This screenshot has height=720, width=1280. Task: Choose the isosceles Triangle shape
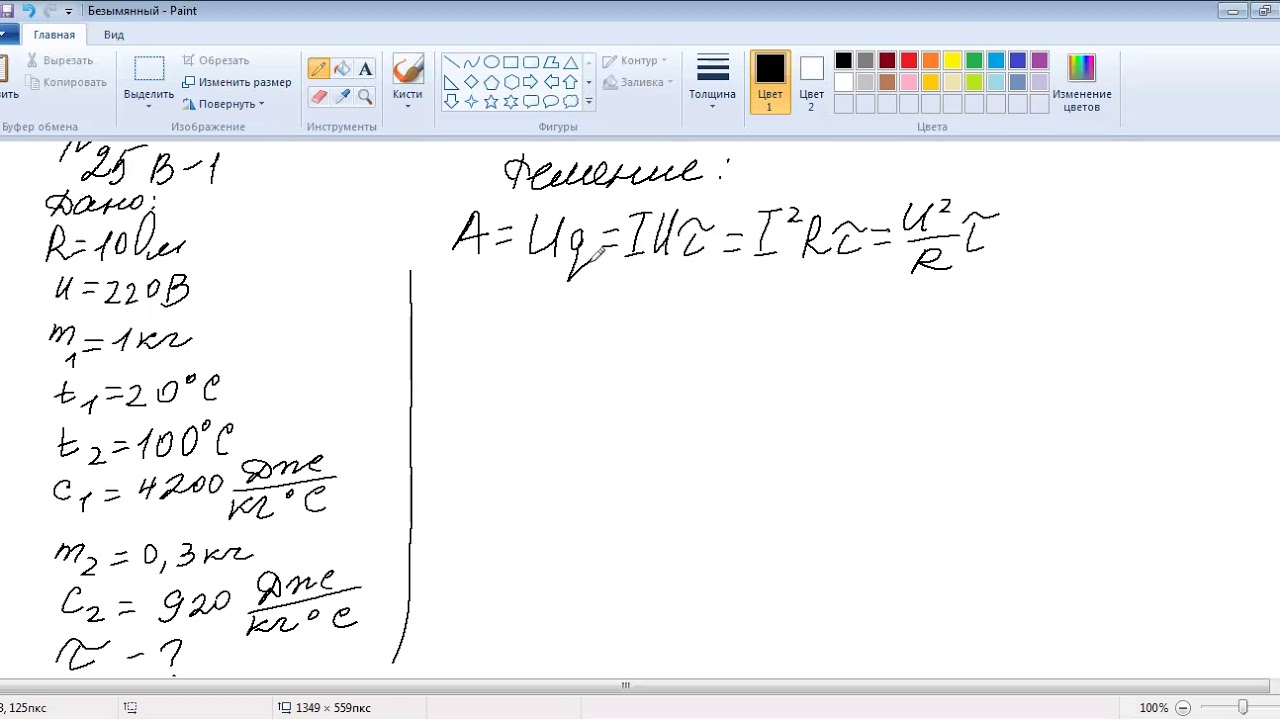(x=571, y=62)
